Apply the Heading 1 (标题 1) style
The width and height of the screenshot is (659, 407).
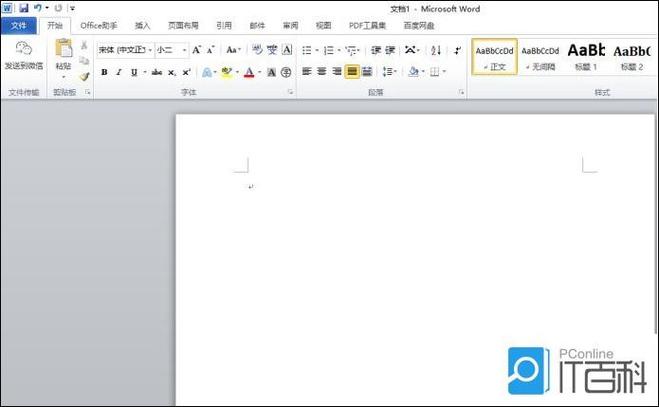pyautogui.click(x=586, y=57)
